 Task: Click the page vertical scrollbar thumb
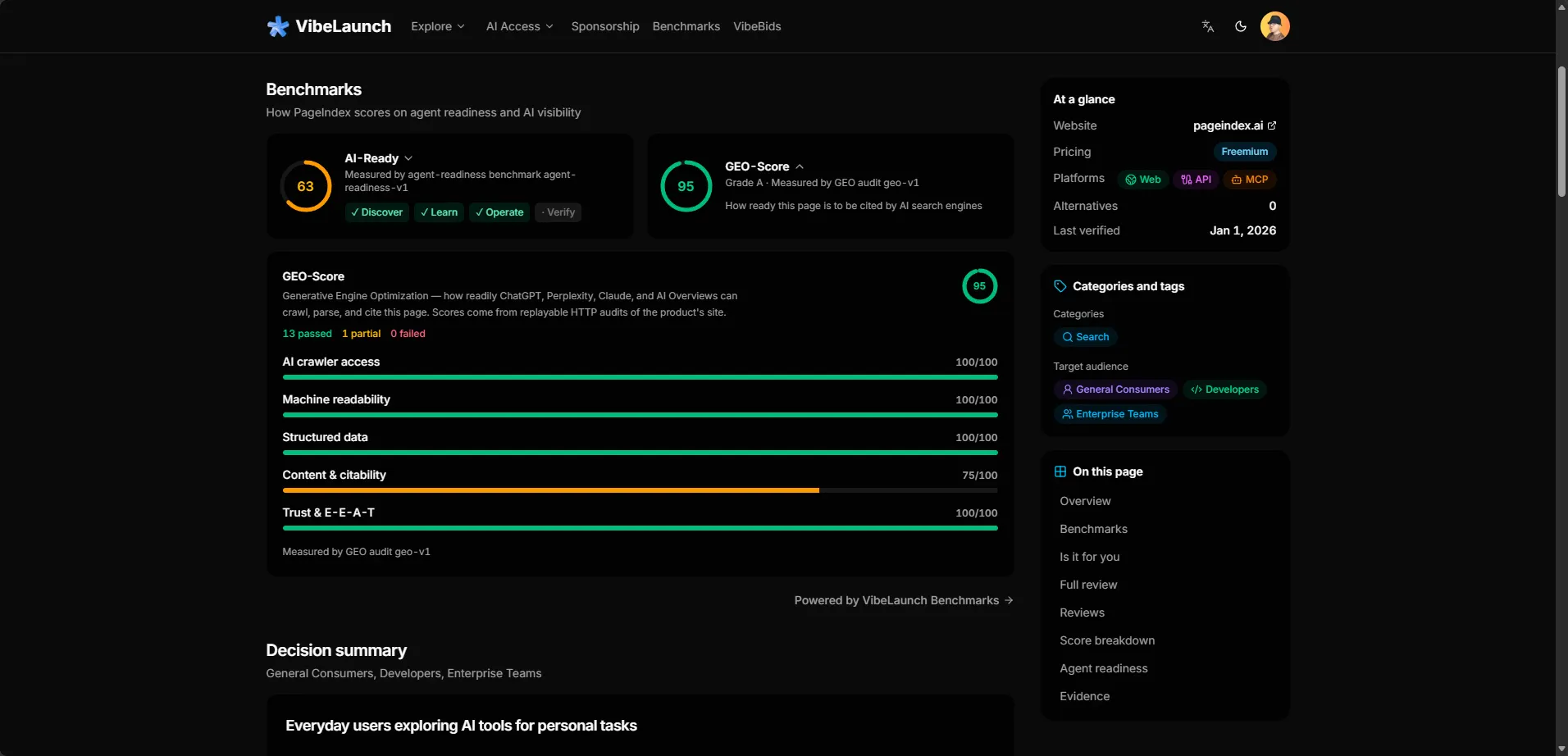click(x=1561, y=131)
